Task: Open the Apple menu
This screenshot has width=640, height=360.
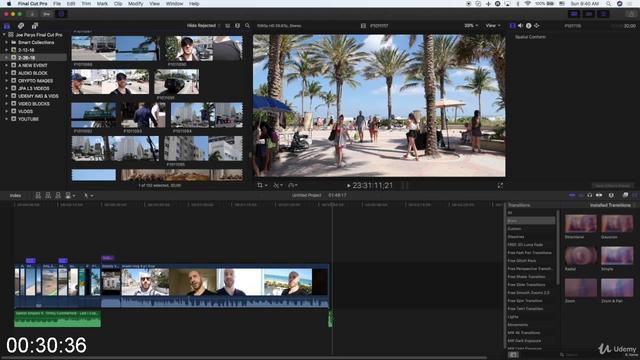Action: click(x=9, y=4)
